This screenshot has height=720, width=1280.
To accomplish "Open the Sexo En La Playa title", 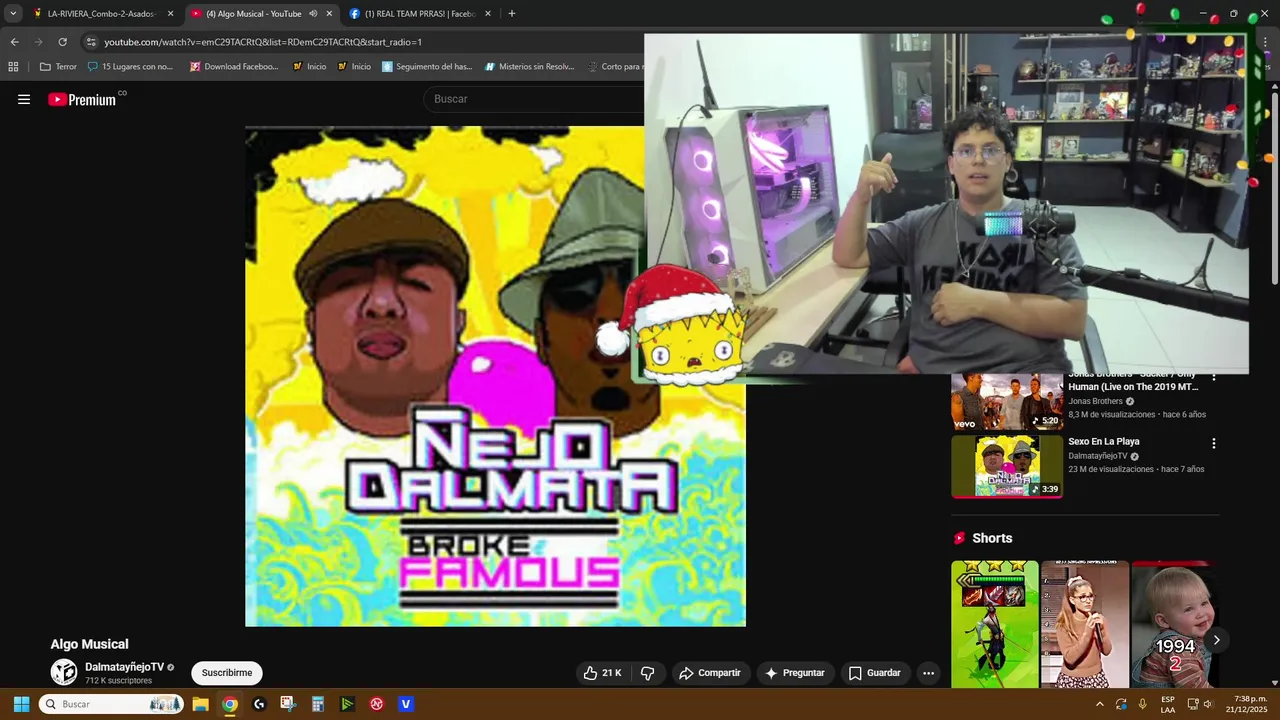I will pos(1103,441).
